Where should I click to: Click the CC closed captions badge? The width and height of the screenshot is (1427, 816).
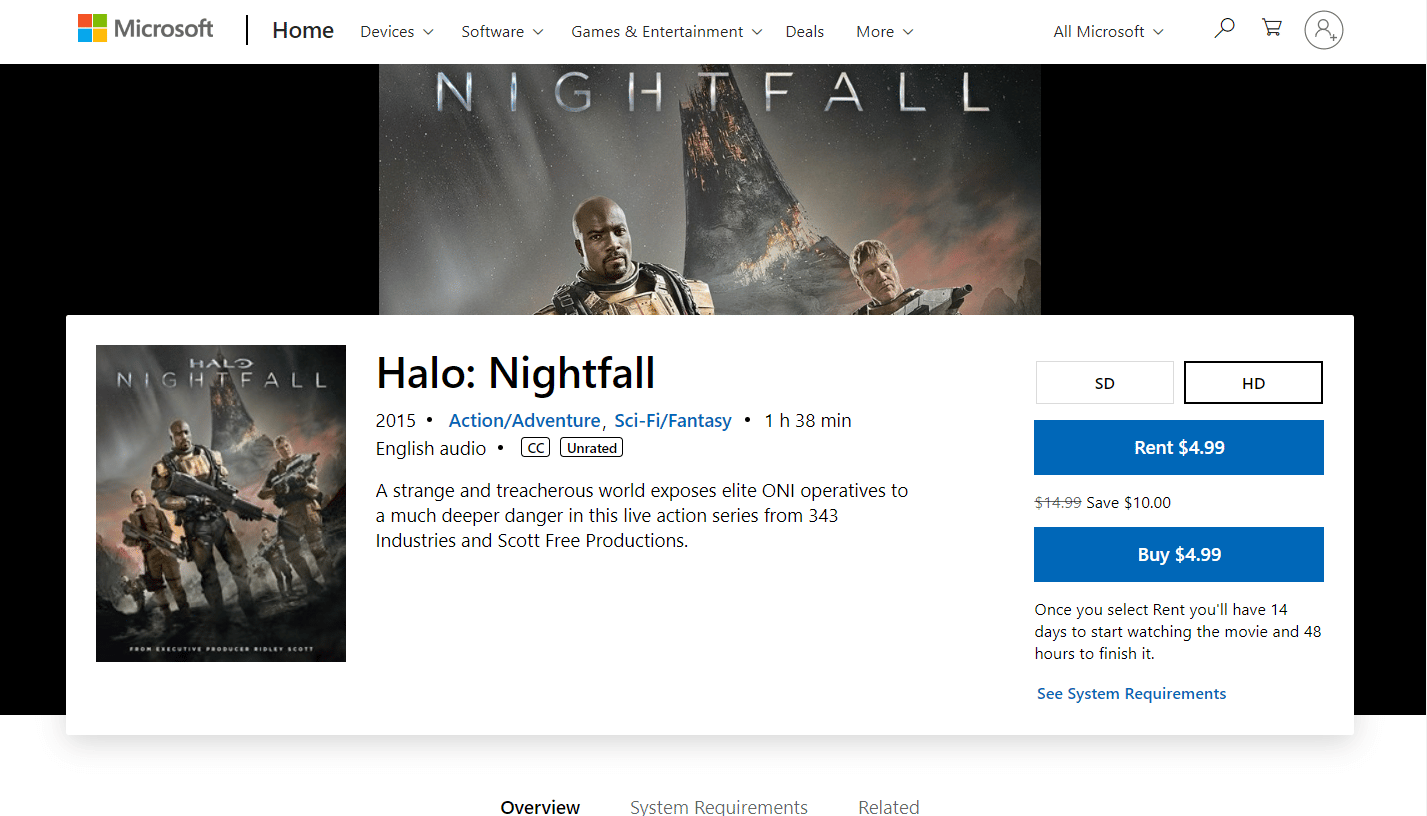click(x=534, y=447)
